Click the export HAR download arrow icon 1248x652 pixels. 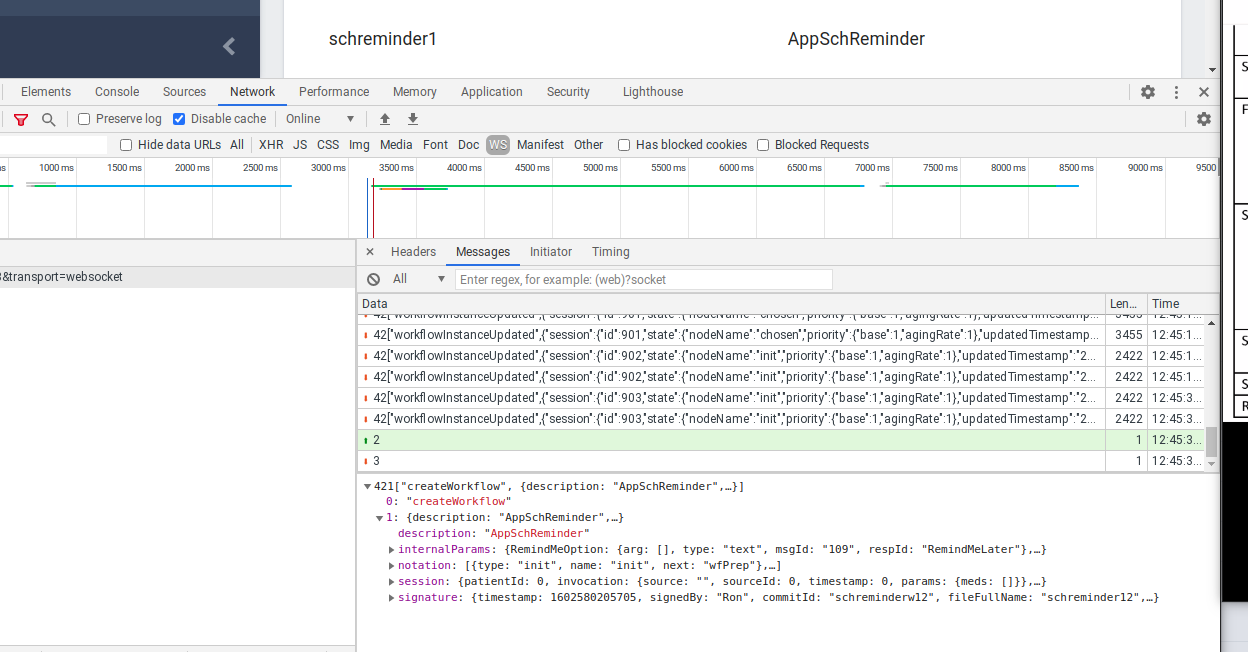[413, 119]
